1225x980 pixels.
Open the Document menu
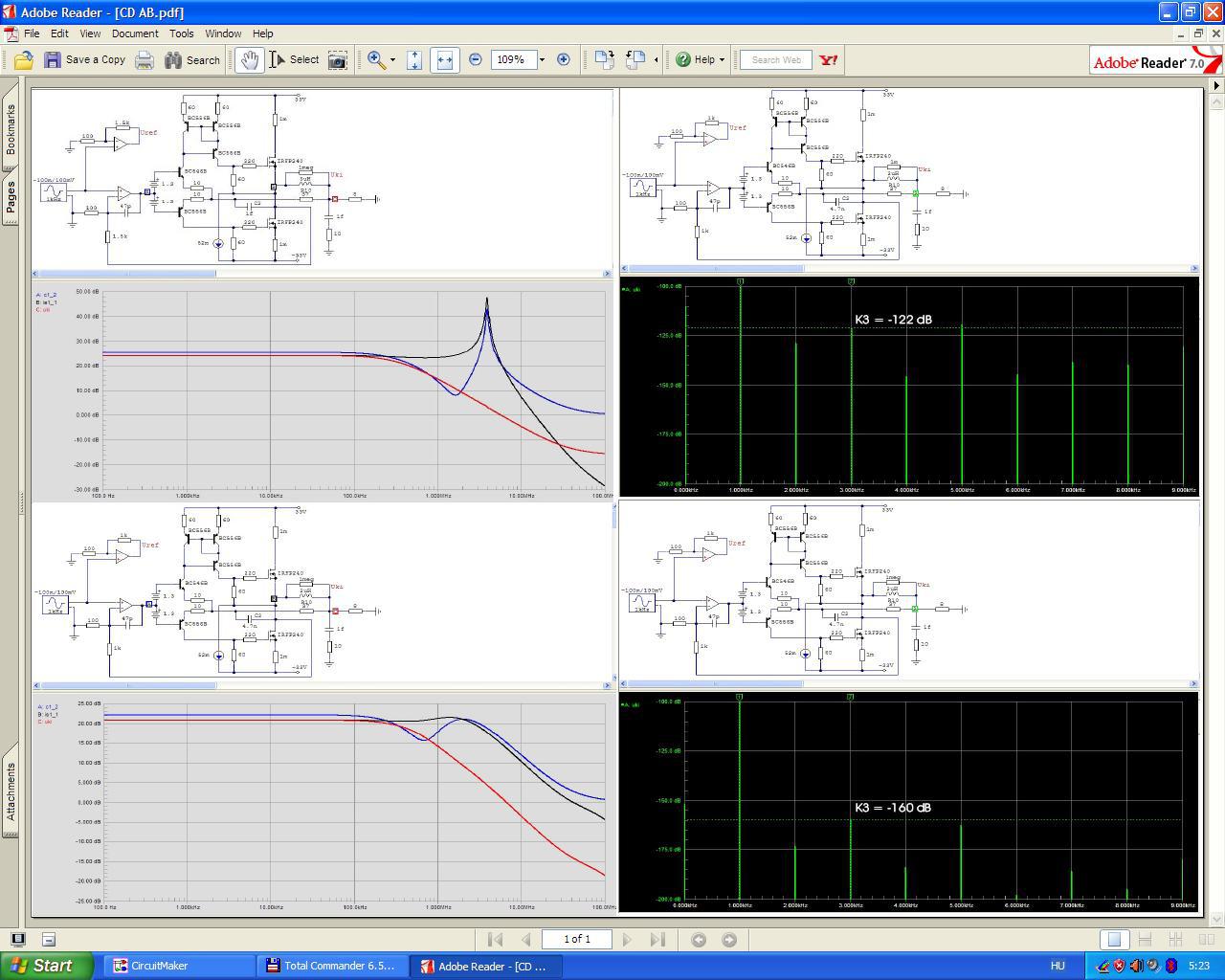134,33
